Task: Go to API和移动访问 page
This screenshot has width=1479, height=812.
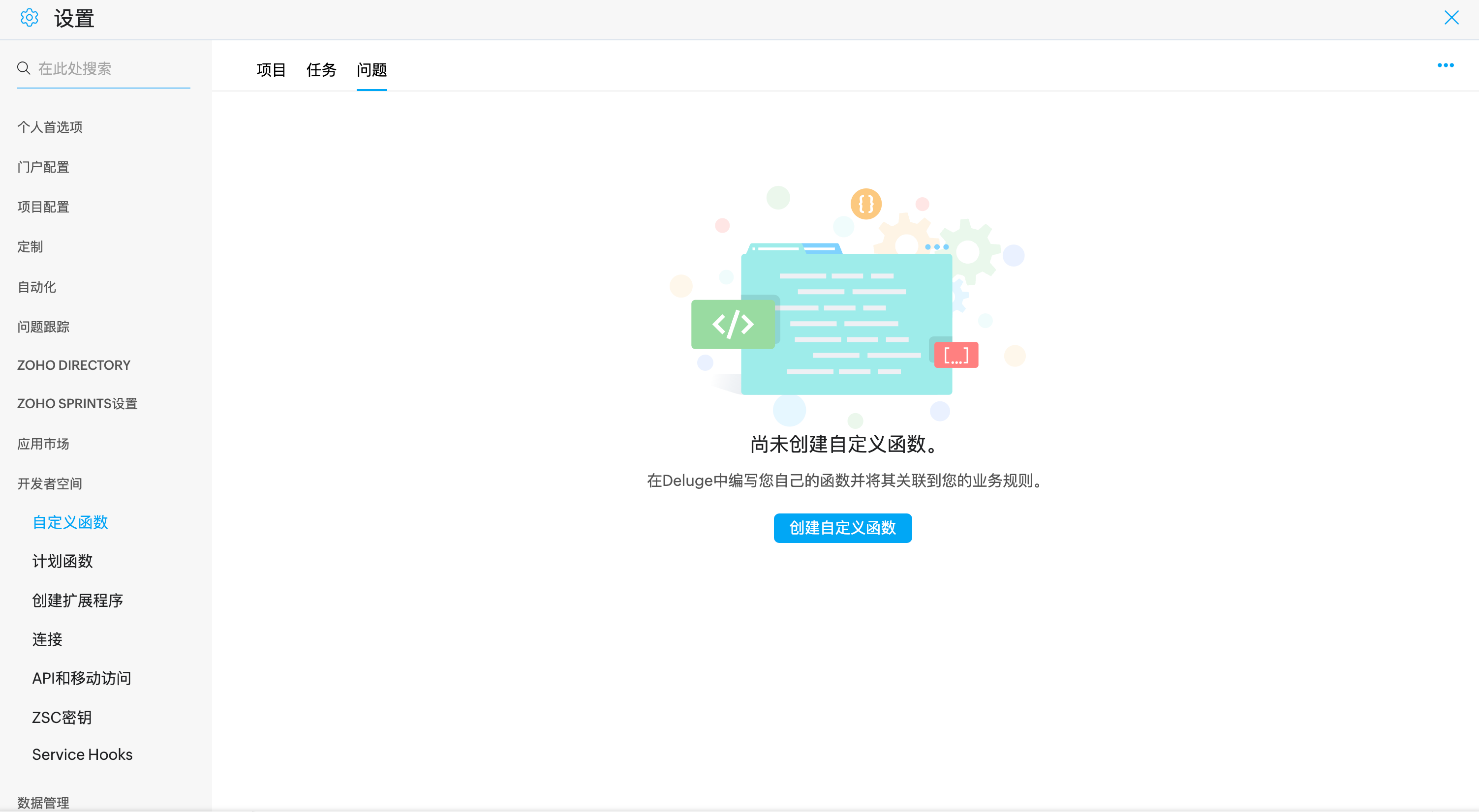Action: tap(82, 678)
